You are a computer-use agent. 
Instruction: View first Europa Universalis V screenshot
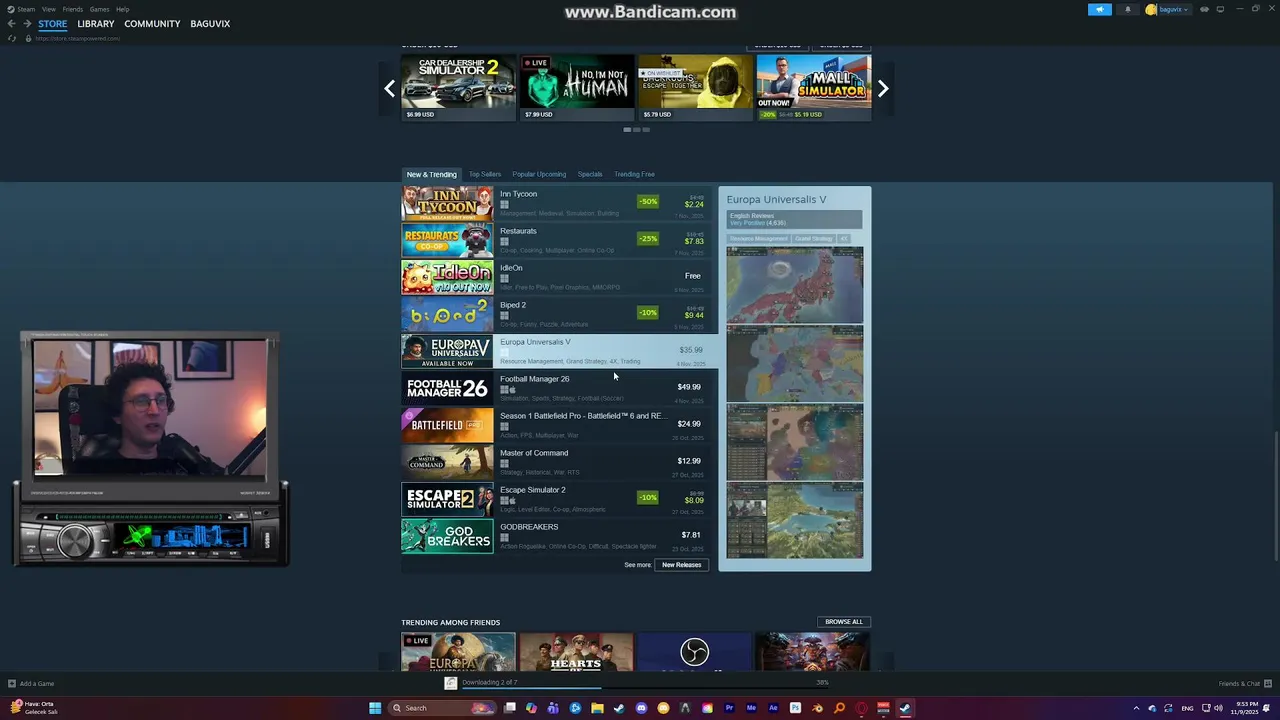tap(795, 285)
